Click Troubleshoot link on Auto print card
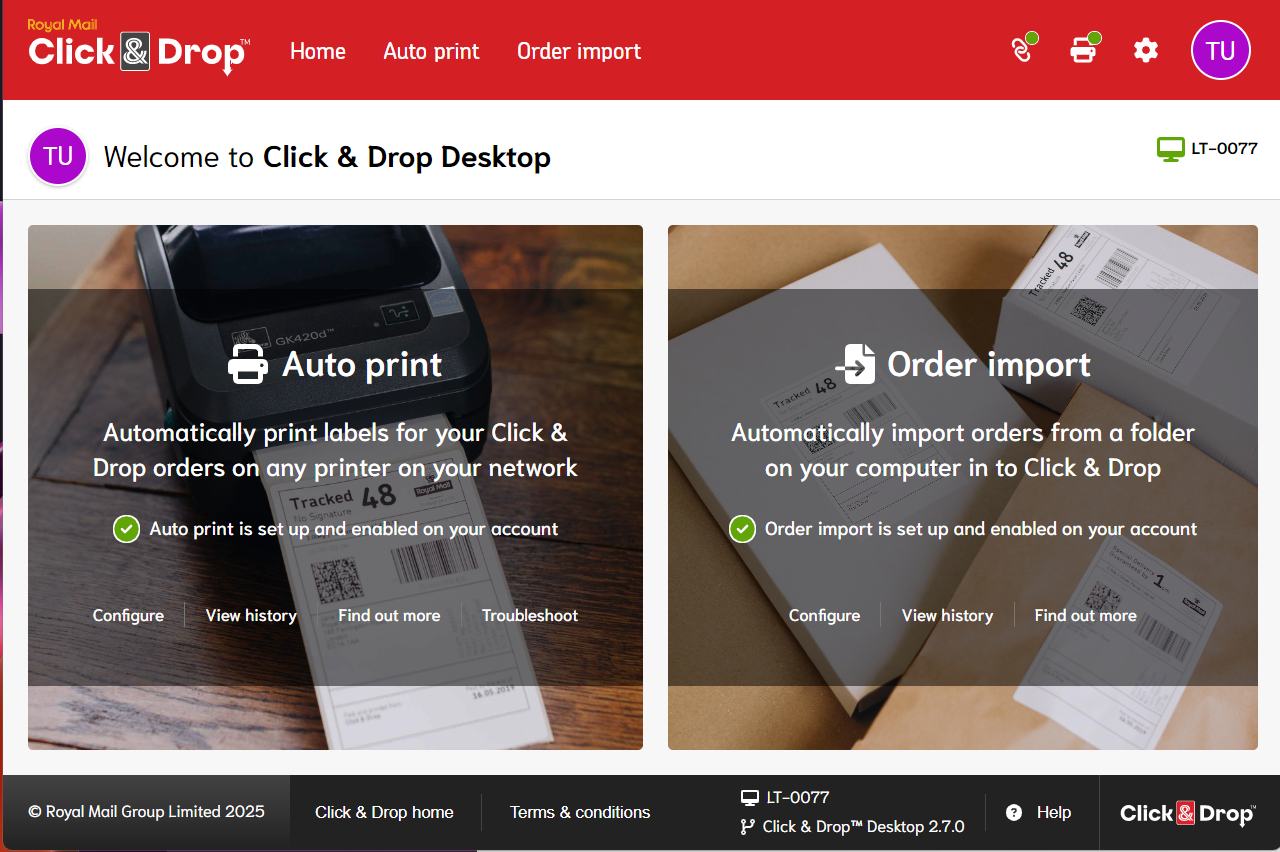Image resolution: width=1280 pixels, height=852 pixels. (530, 615)
